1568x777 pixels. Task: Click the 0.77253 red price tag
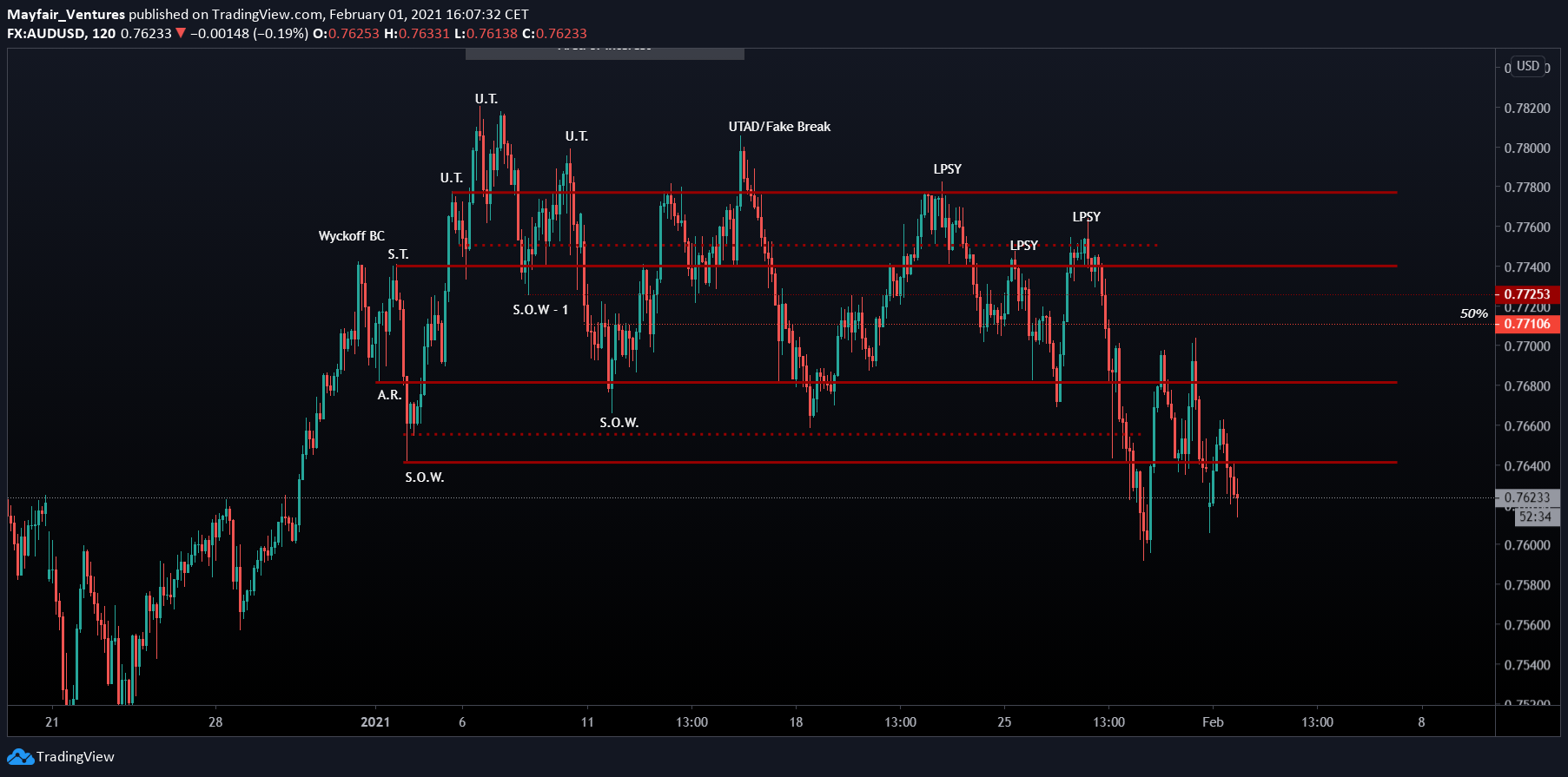click(x=1527, y=294)
